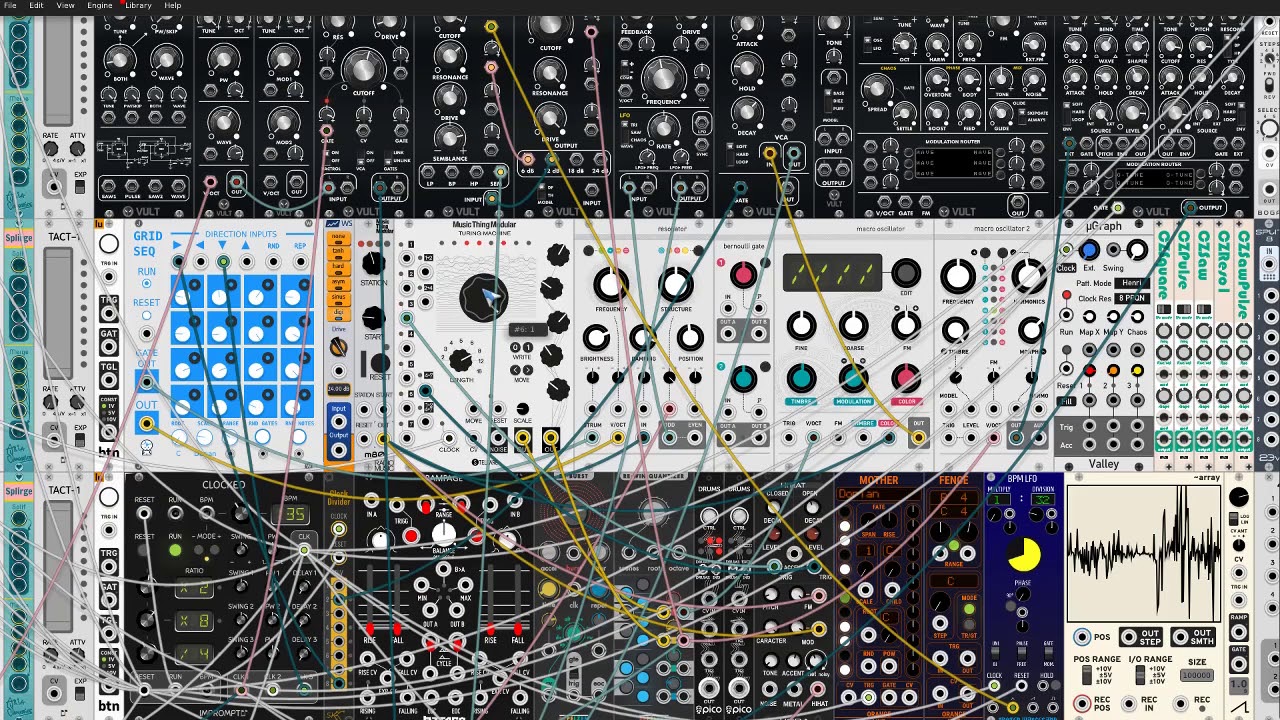The image size is (1280, 720).
Task: Click ~array waveform display
Action: [x=1144, y=553]
